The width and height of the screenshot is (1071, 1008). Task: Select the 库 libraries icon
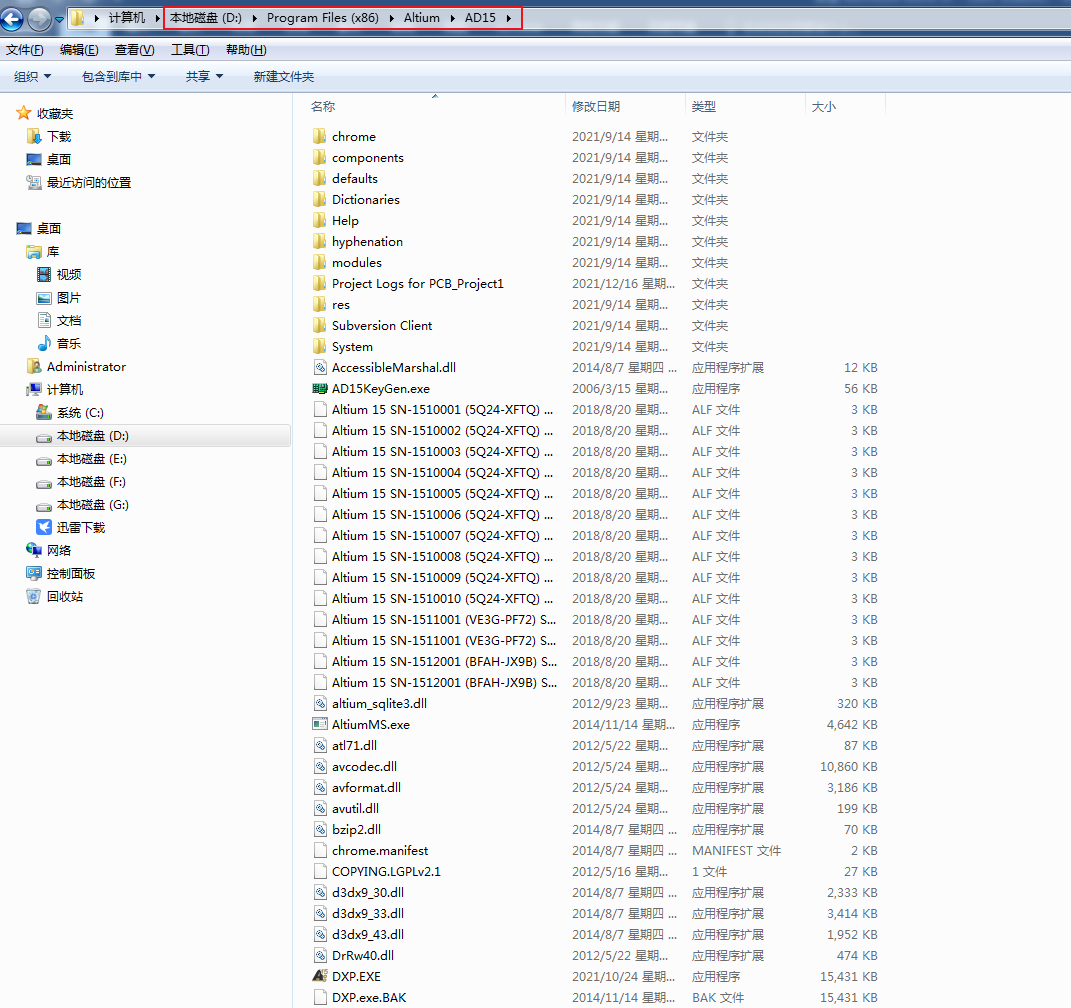click(x=33, y=252)
